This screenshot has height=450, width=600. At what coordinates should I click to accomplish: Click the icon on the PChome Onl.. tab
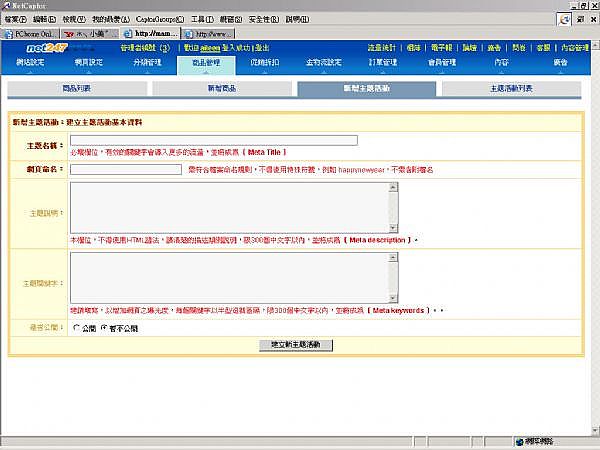pos(8,34)
